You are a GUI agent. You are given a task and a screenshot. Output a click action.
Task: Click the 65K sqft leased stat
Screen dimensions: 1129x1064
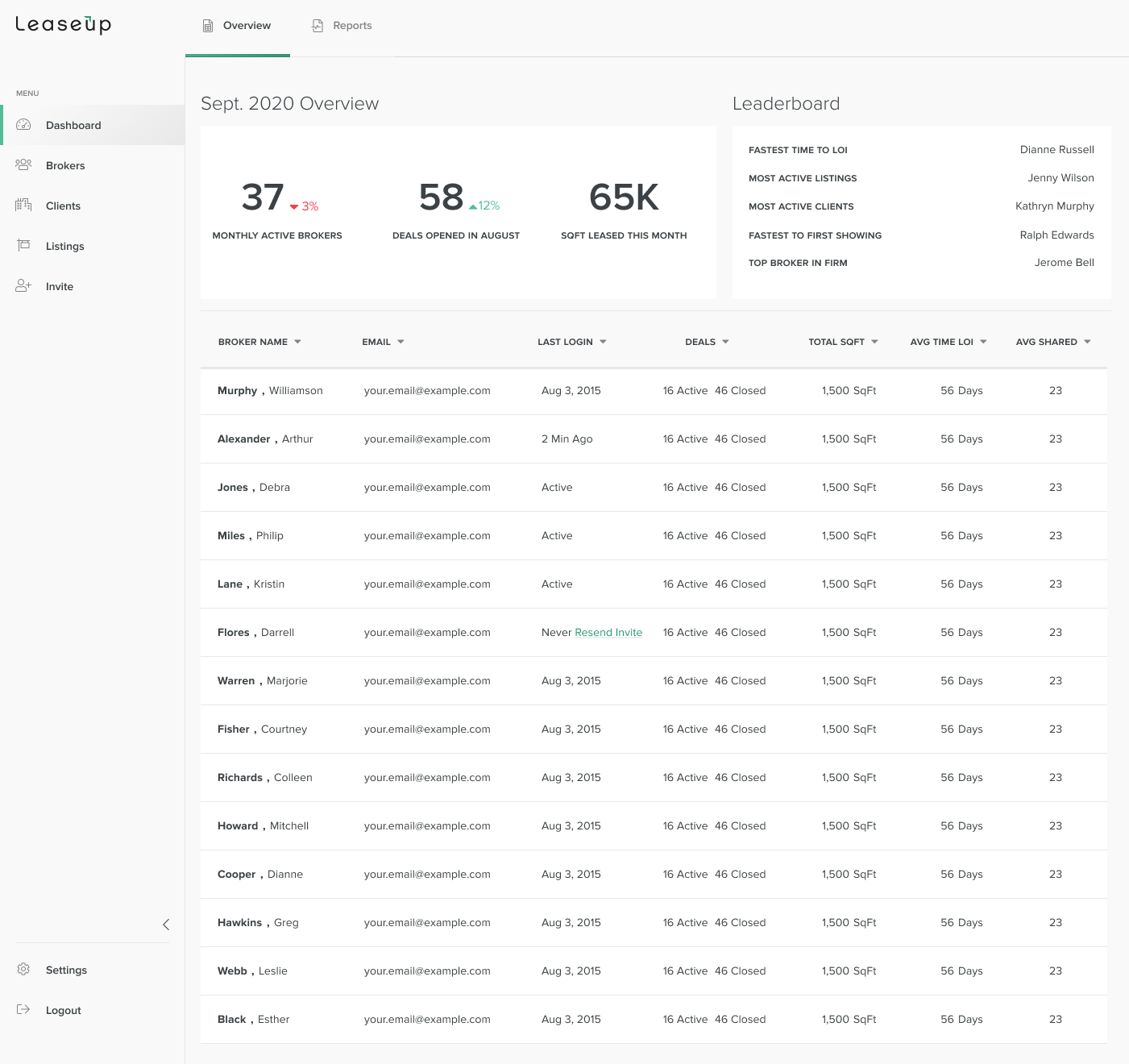624,197
